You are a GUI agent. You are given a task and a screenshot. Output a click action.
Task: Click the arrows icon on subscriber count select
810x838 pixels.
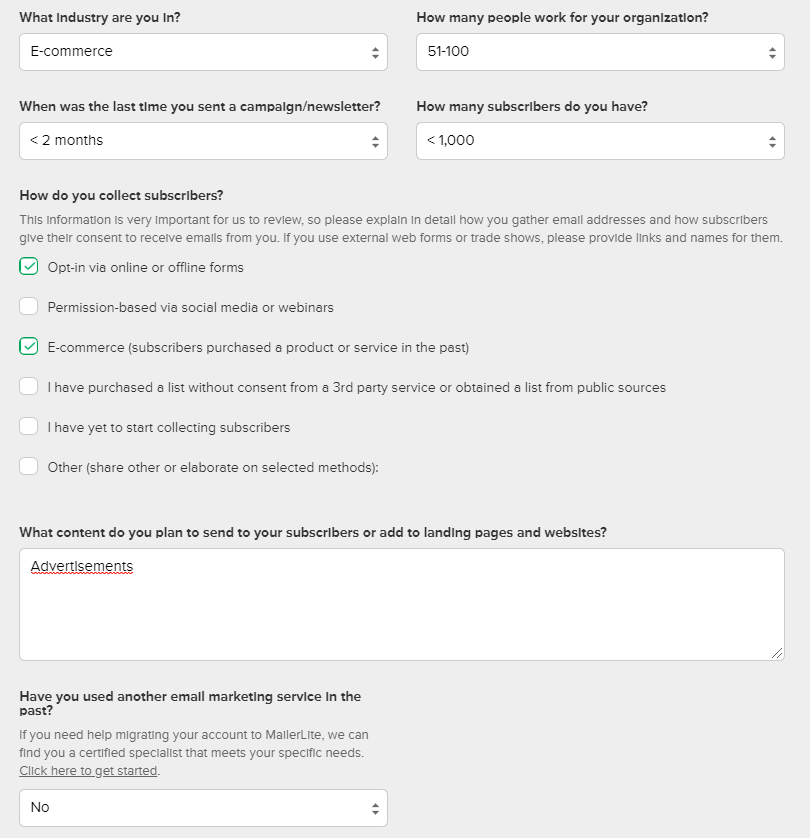tap(772, 142)
